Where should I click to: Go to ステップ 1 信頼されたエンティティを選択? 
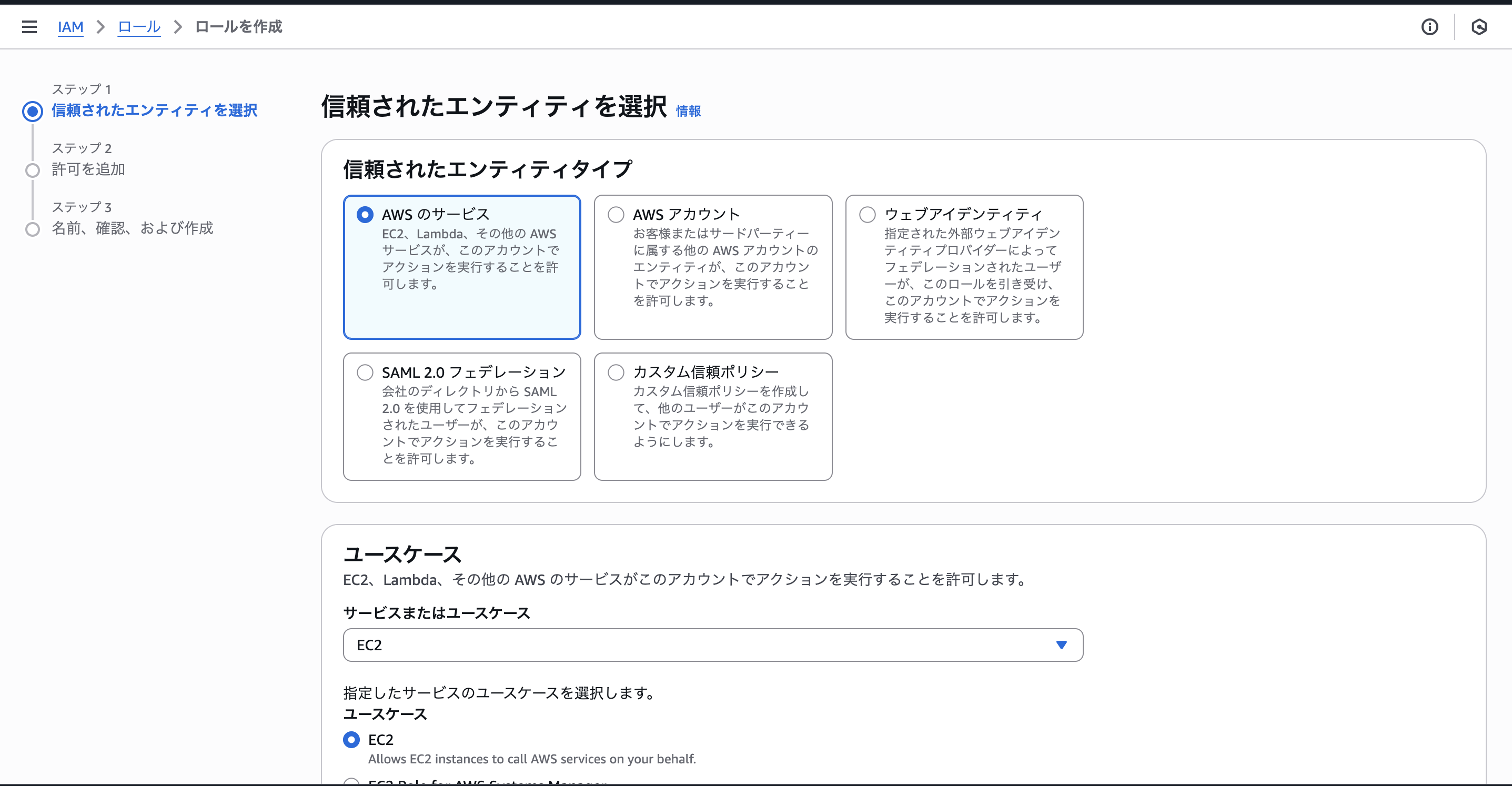(x=154, y=110)
